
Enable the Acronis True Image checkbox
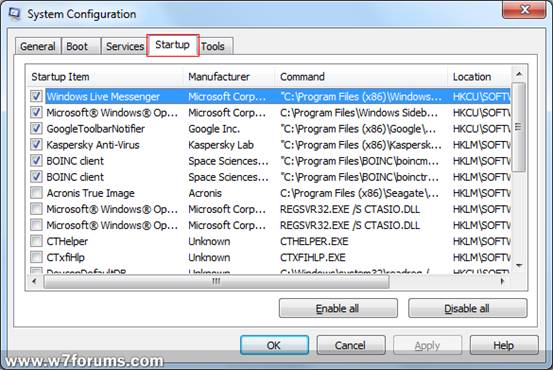(36, 193)
